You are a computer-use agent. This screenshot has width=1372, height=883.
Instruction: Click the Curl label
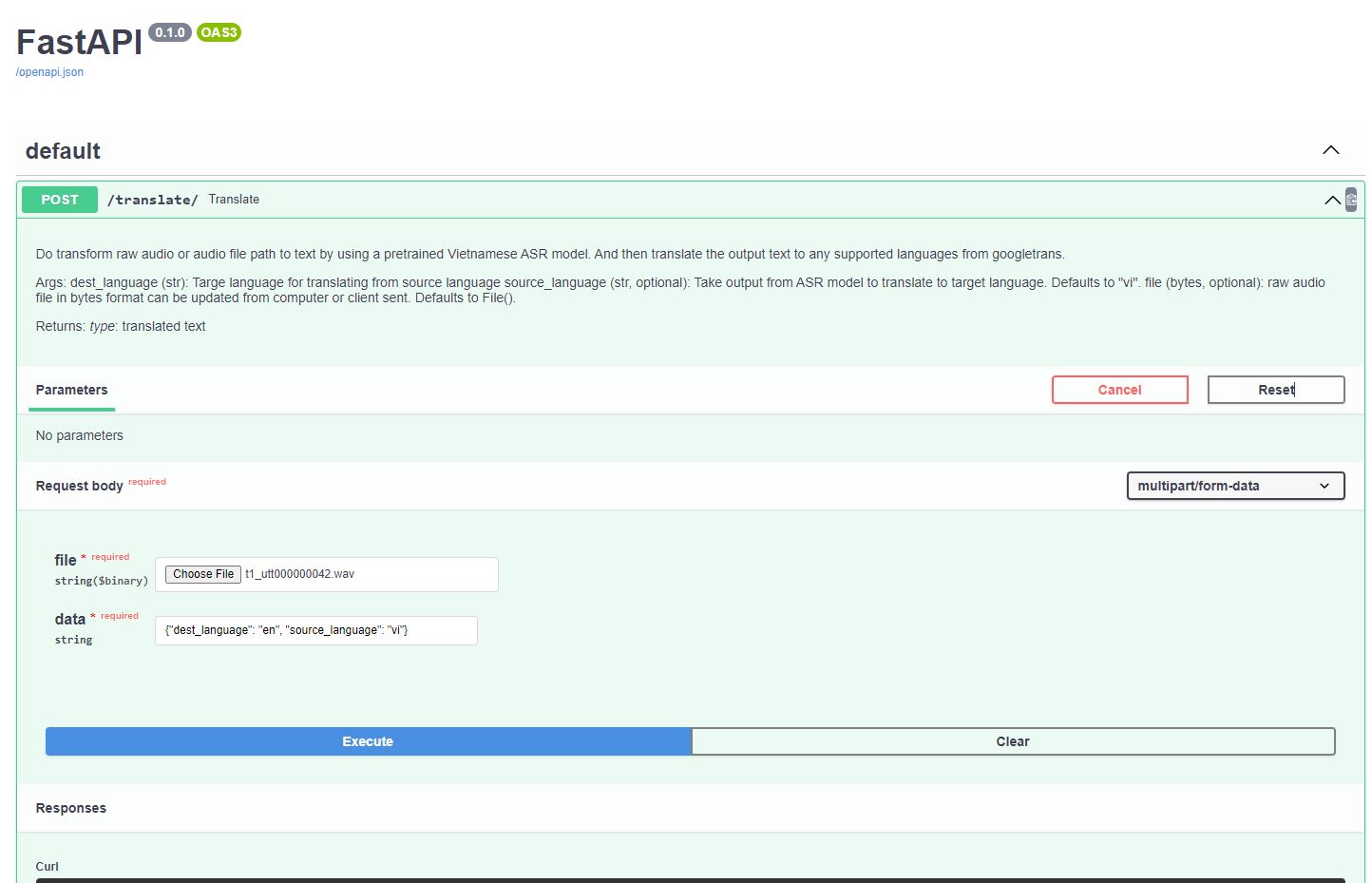47,867
